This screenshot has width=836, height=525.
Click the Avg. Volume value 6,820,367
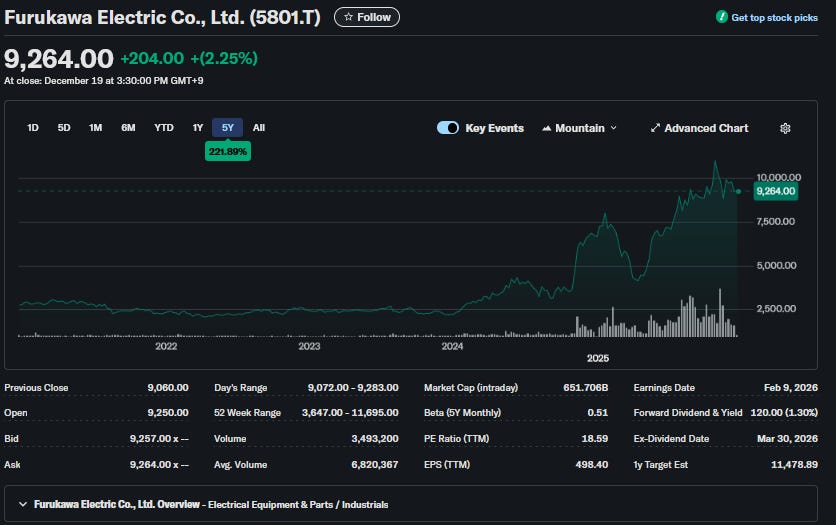pos(375,464)
